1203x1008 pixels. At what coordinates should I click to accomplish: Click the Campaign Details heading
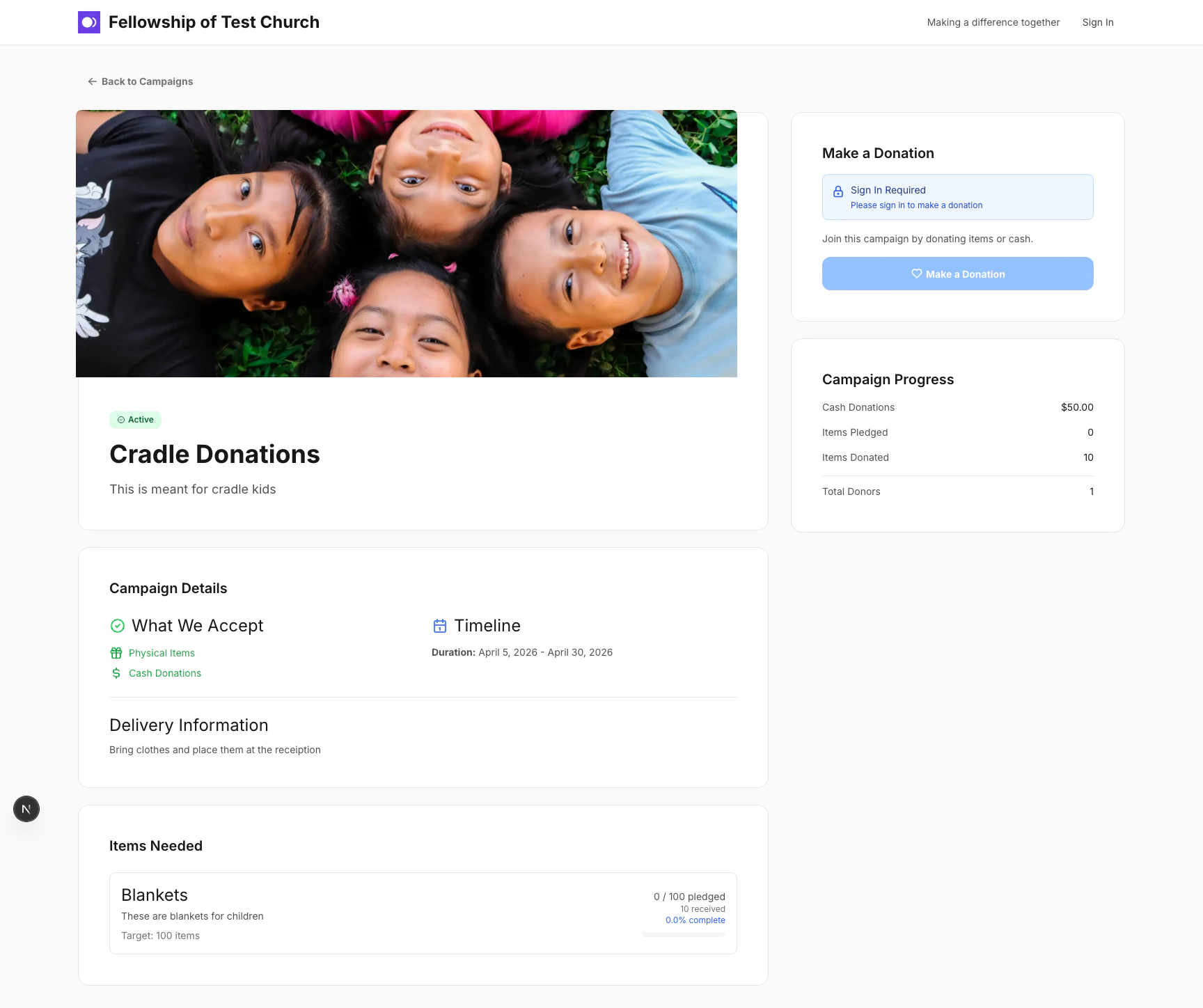point(168,588)
